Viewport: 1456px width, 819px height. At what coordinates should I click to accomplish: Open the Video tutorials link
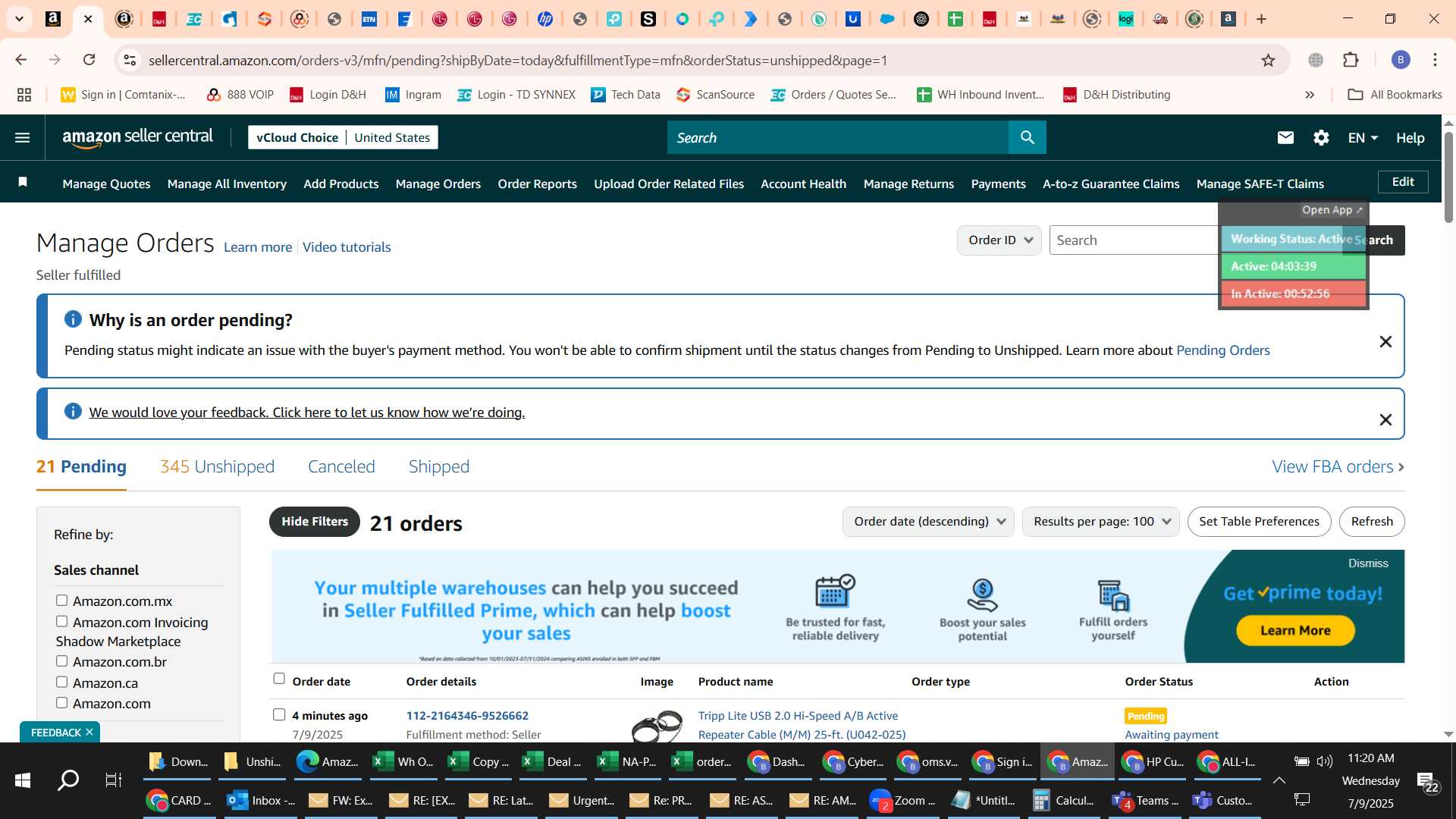[347, 247]
